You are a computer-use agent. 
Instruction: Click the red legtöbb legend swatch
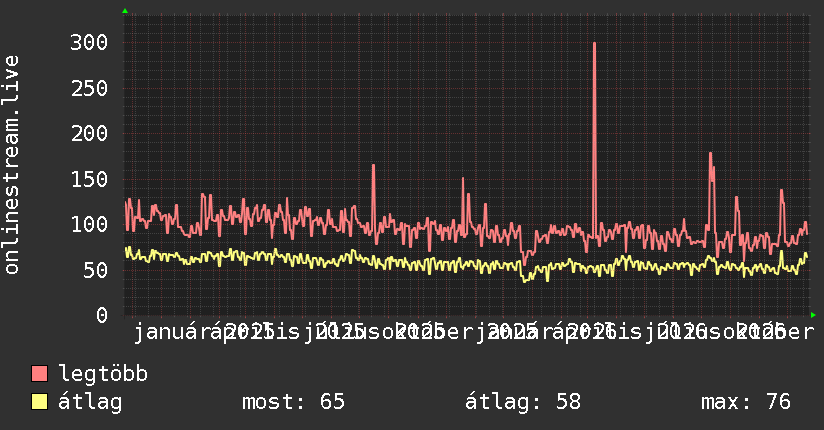[x=39, y=373]
